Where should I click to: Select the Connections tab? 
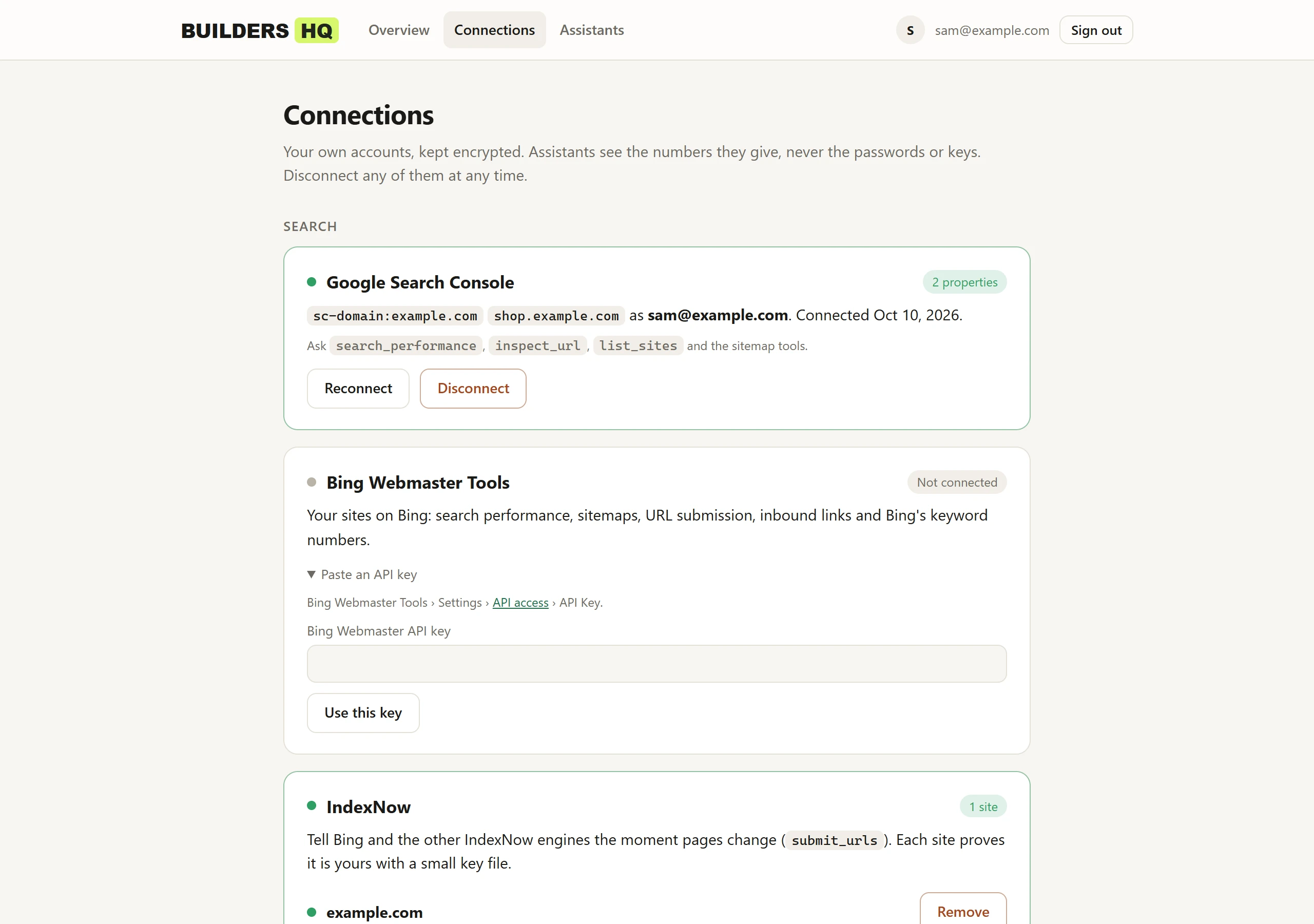pos(494,30)
